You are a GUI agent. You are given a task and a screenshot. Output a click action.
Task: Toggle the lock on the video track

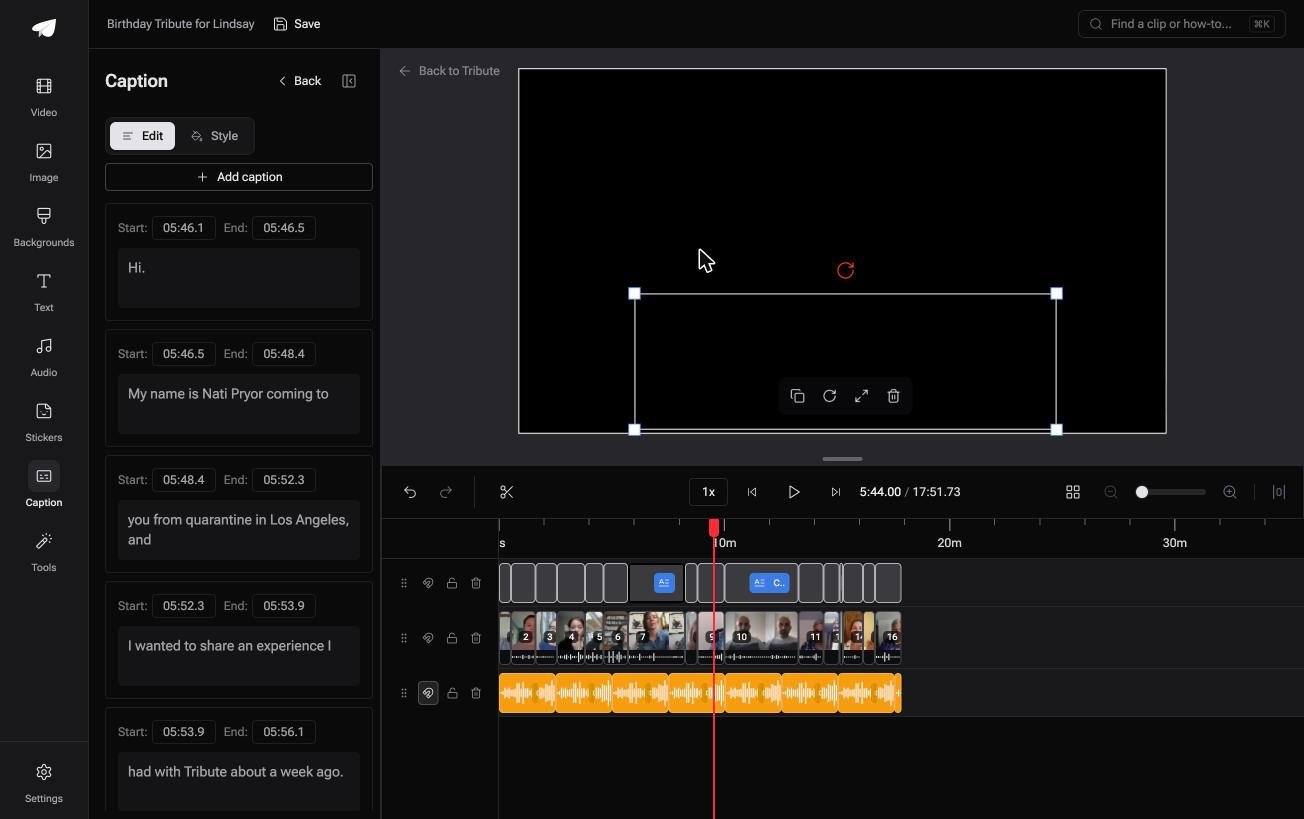coord(452,638)
